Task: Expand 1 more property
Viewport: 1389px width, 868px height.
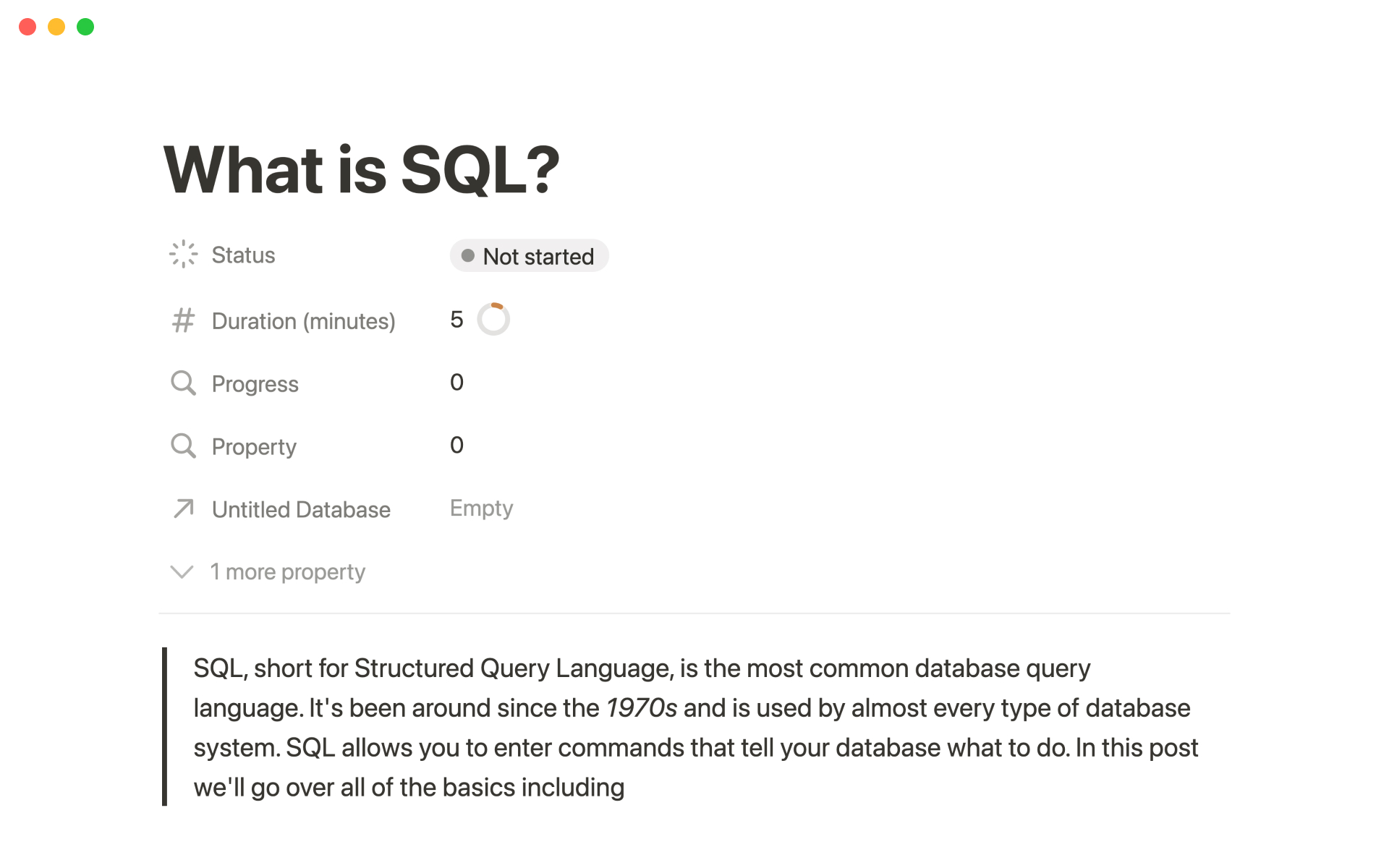Action: tap(286, 571)
